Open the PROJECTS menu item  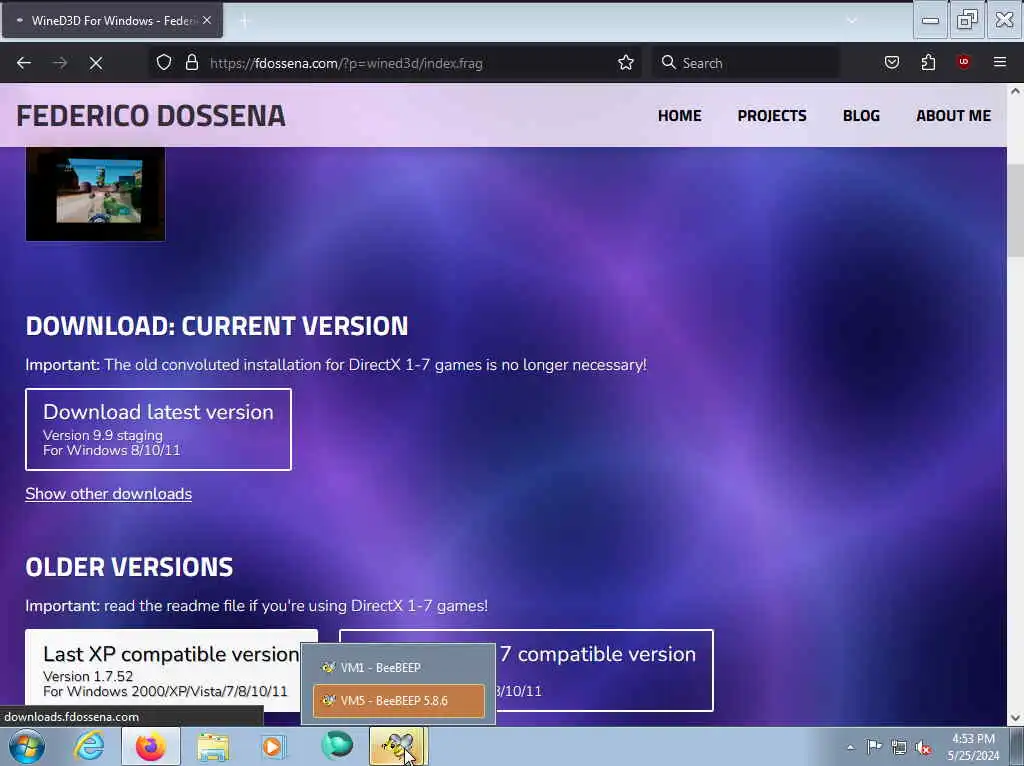tap(772, 116)
